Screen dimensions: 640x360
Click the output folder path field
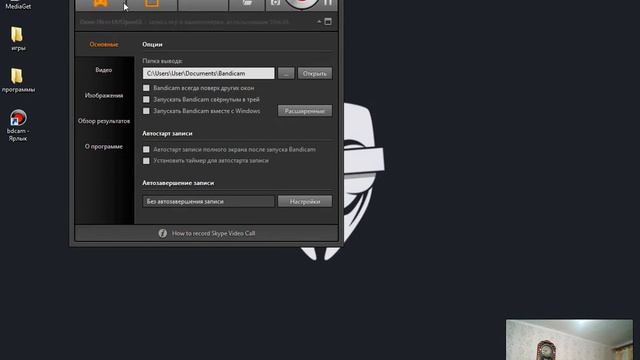coord(209,73)
